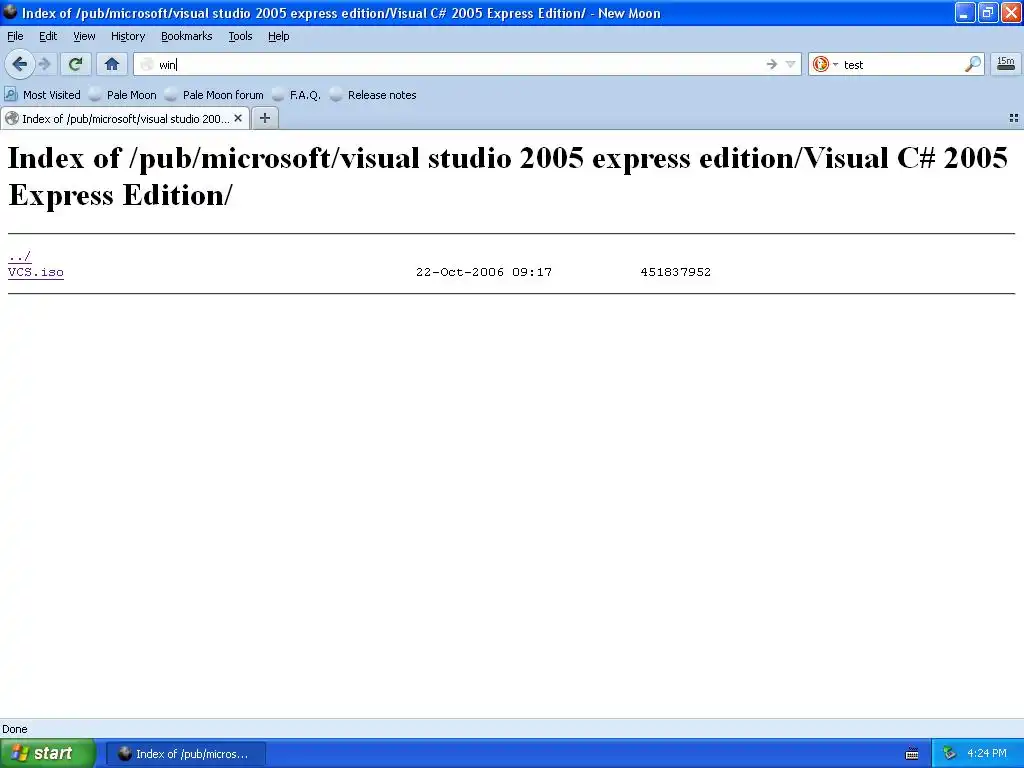
Task: Click the file size 451837952
Action: 675,272
